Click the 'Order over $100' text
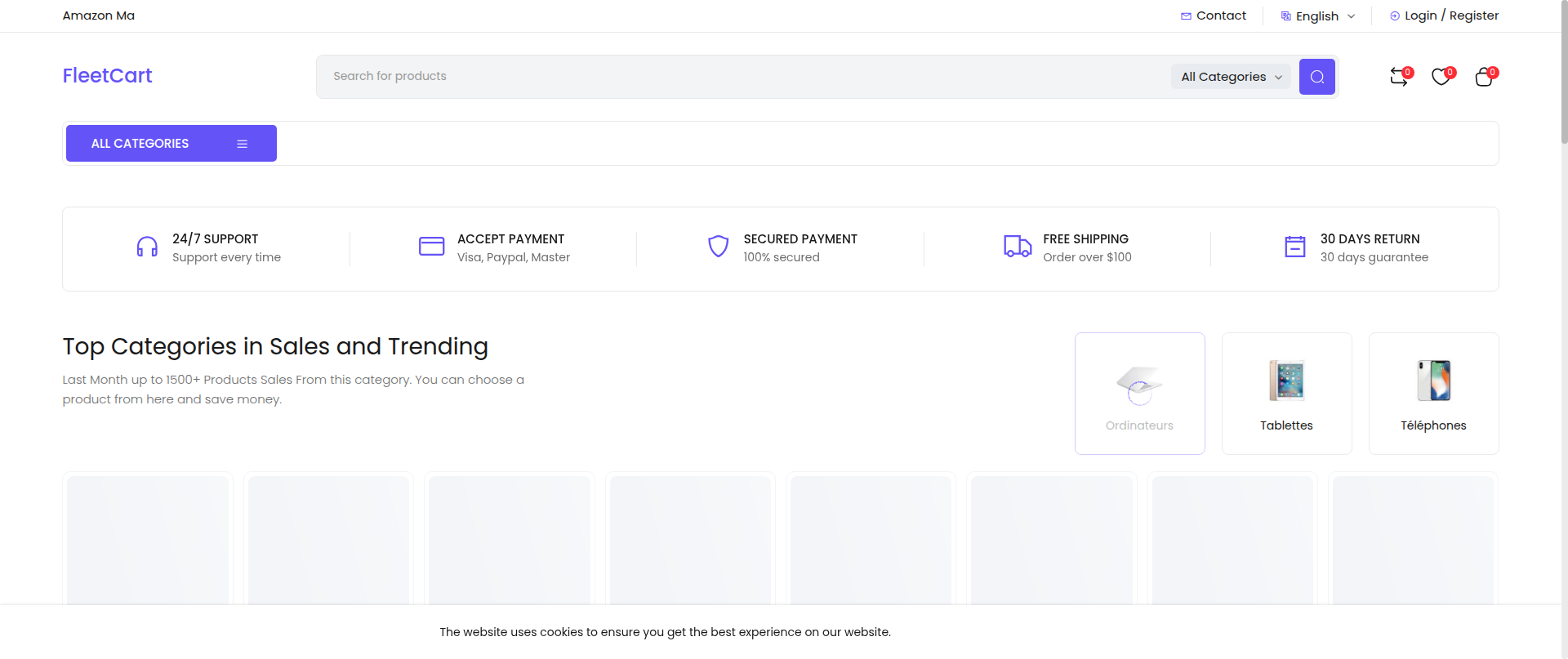This screenshot has height=659, width=1568. 1087,257
